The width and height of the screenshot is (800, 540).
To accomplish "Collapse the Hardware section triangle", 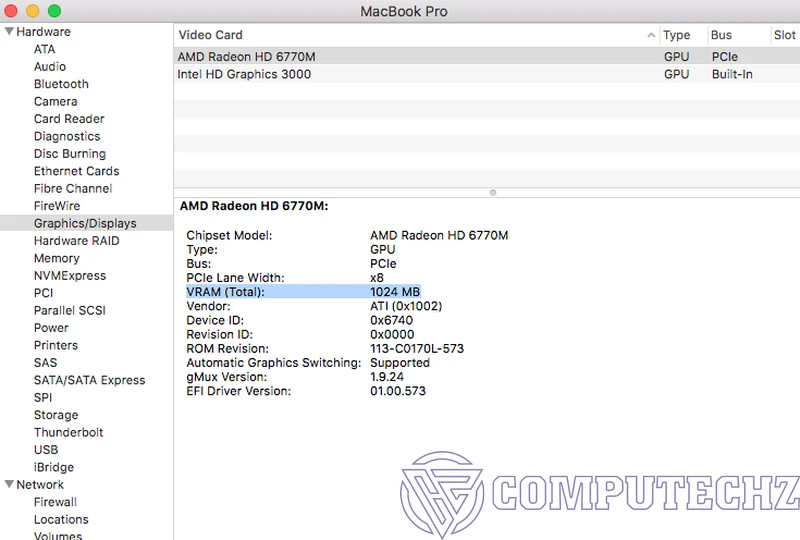I will (x=9, y=31).
